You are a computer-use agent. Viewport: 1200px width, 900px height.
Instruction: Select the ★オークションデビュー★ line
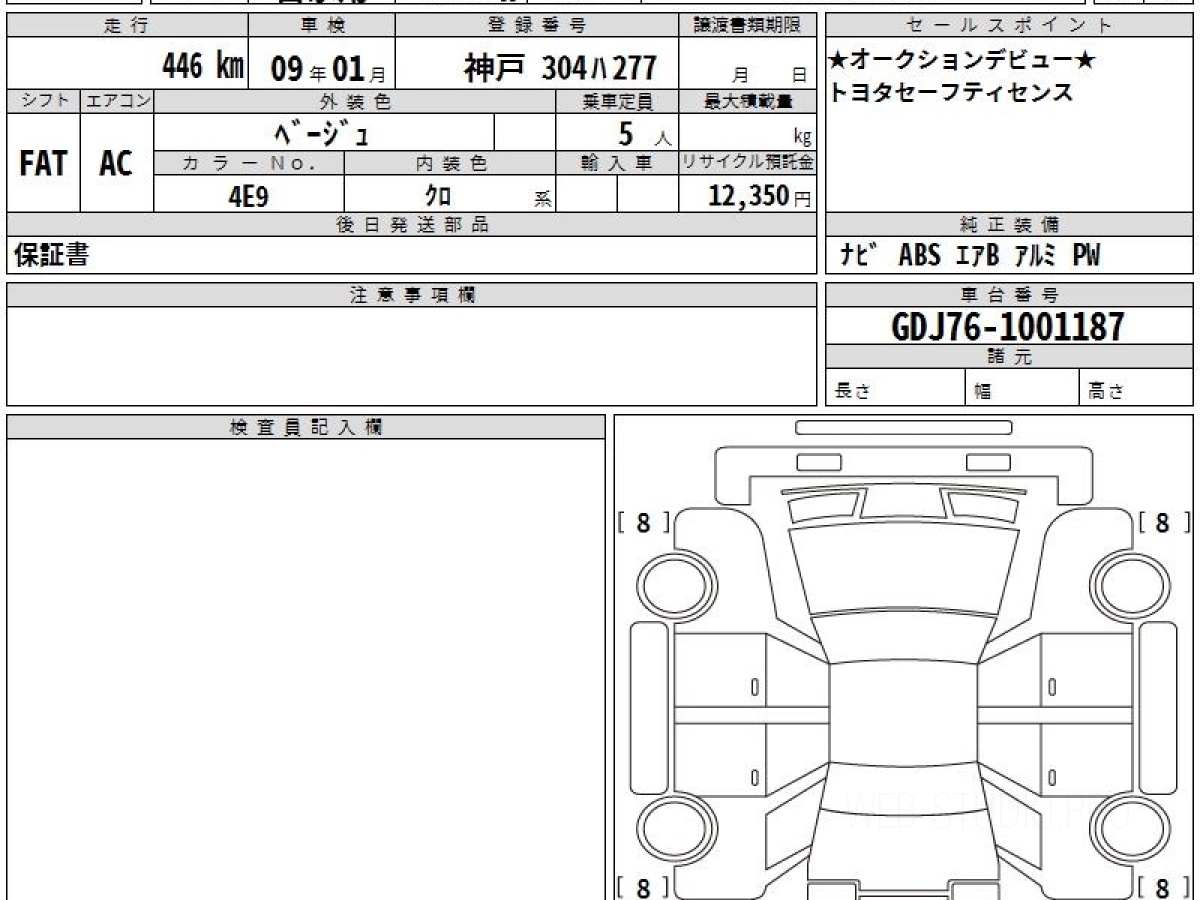click(962, 62)
